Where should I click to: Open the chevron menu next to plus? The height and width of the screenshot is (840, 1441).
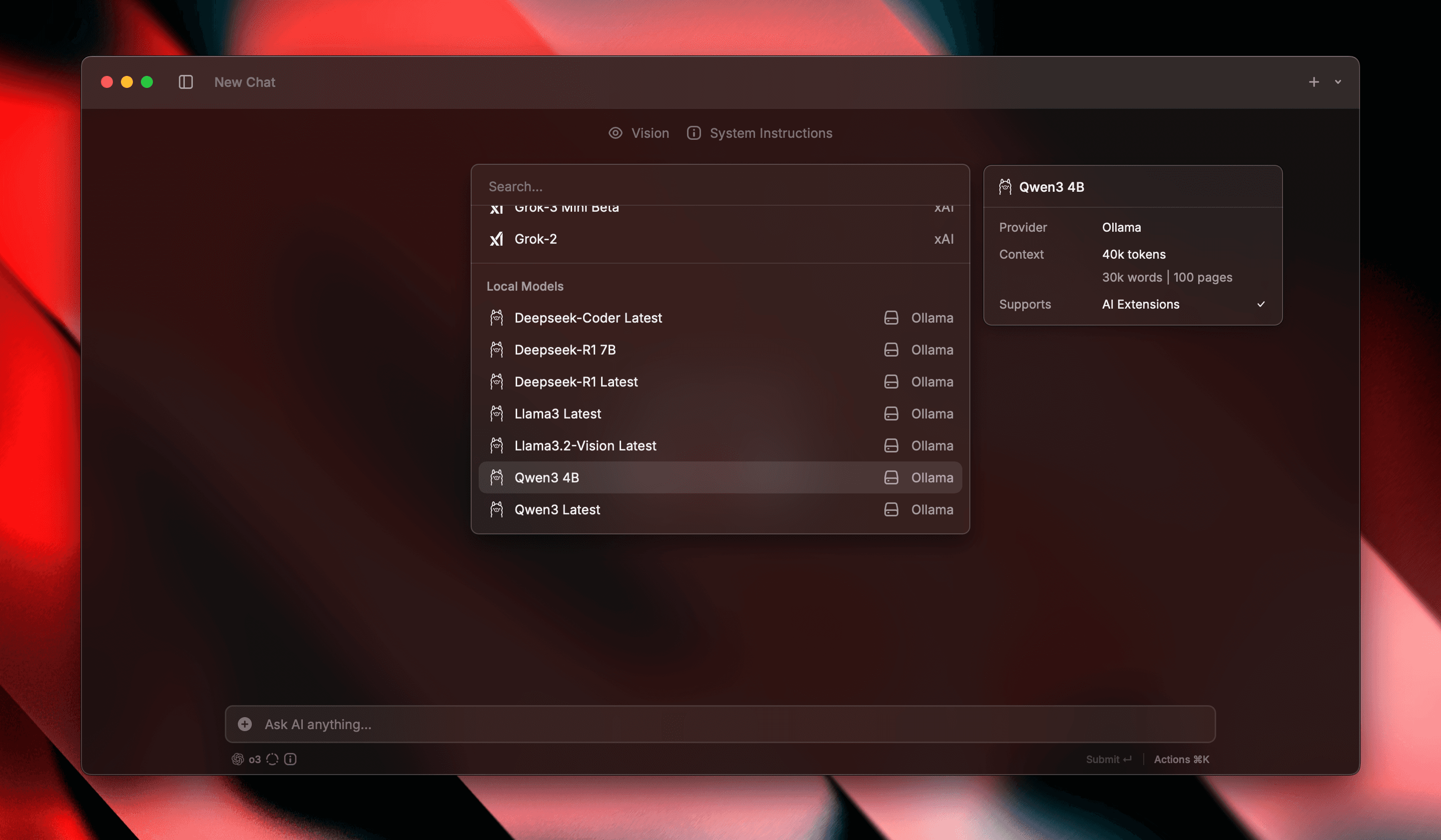(1338, 82)
